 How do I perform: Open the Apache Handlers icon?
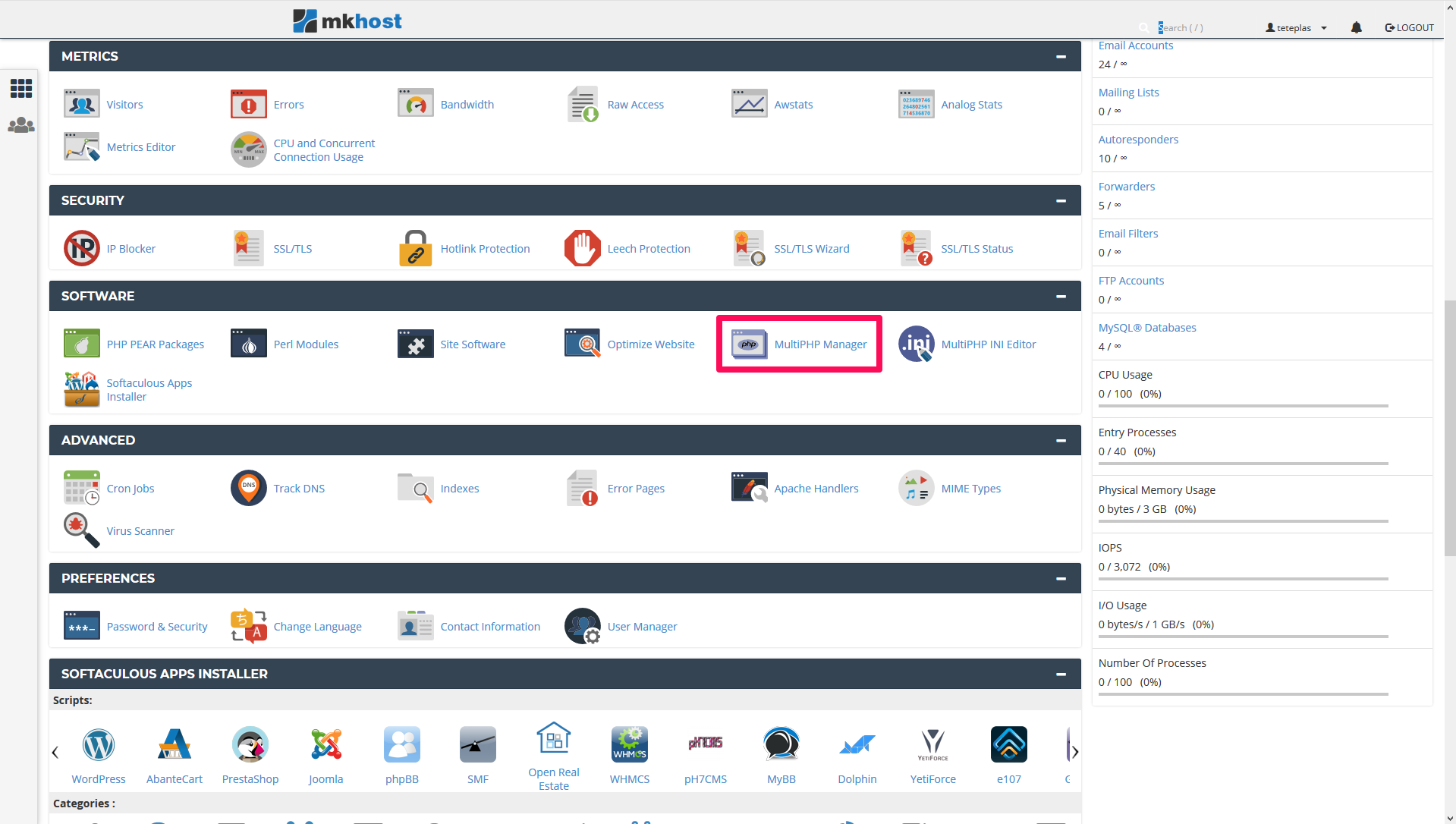(750, 488)
